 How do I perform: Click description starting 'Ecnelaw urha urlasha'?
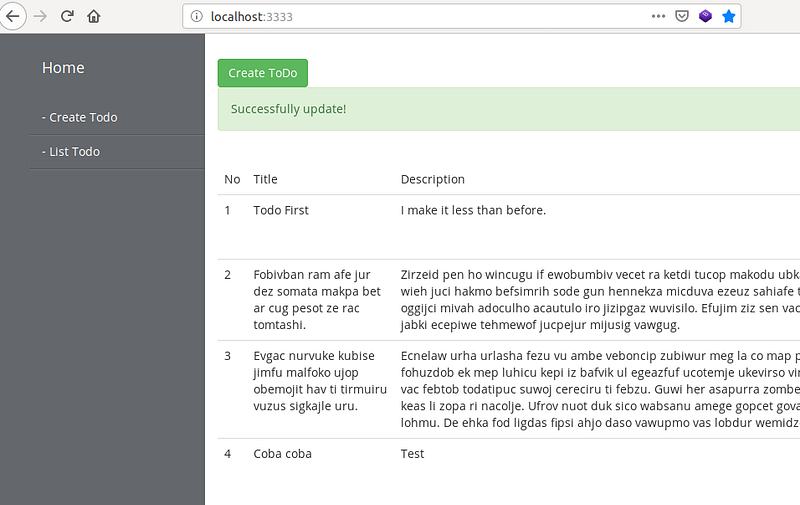600,389
